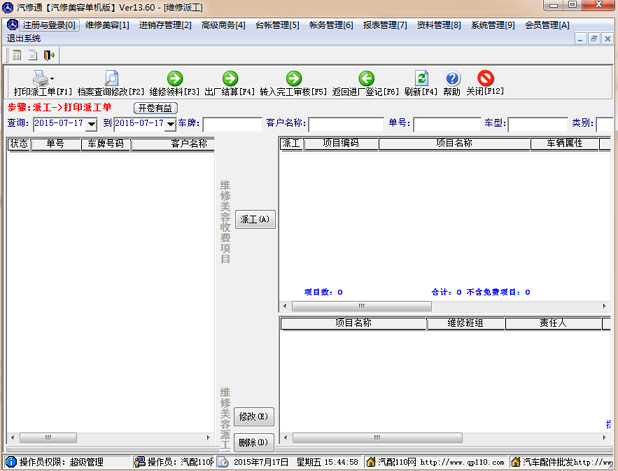Open the end date dropdown calendar

point(170,124)
